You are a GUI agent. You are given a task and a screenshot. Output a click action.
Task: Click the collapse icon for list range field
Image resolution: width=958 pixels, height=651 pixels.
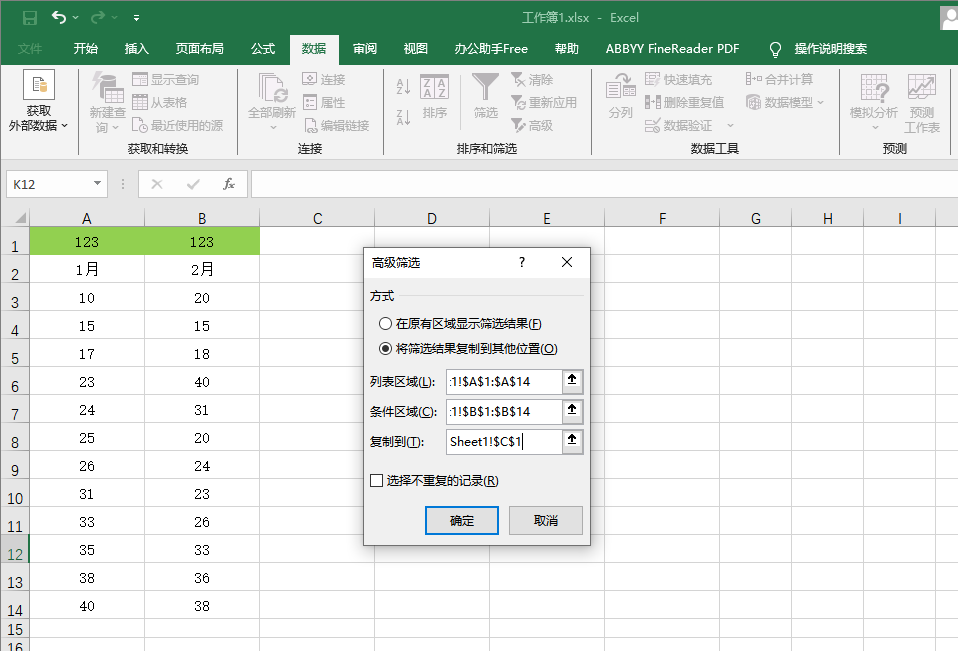click(572, 381)
